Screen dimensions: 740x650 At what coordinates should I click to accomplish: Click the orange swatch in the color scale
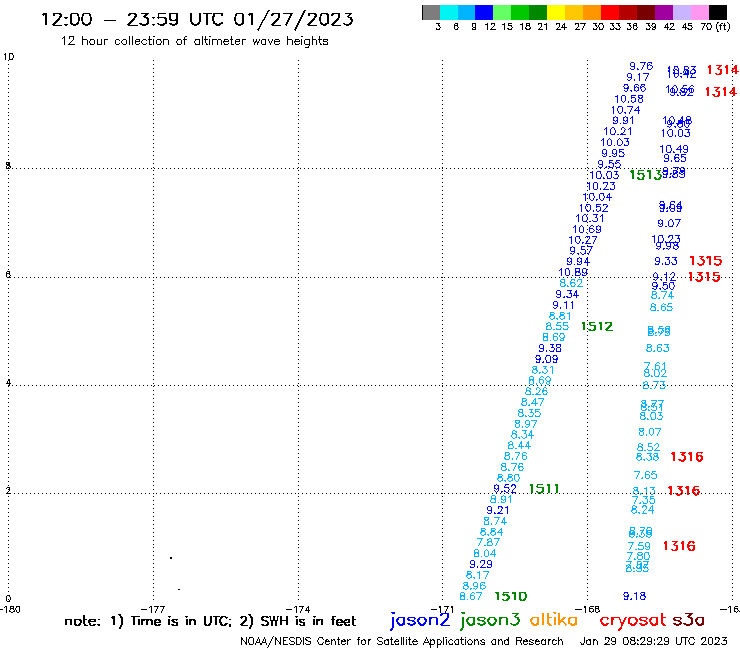click(592, 12)
